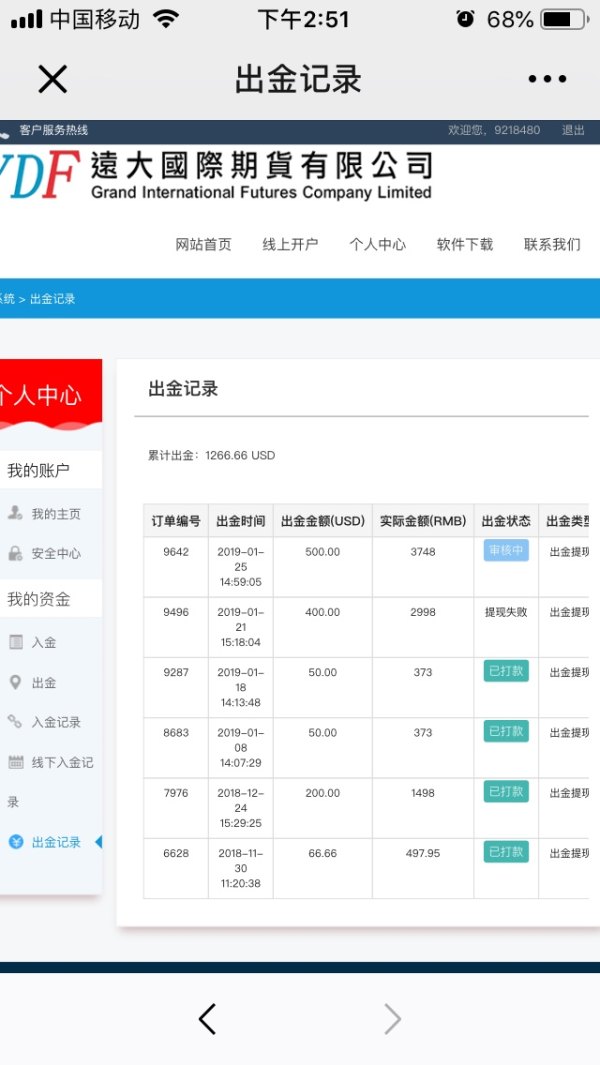Viewport: 600px width, 1065px height.
Task: Click the 入金 deposit icon in sidebar
Action: (x=15, y=642)
